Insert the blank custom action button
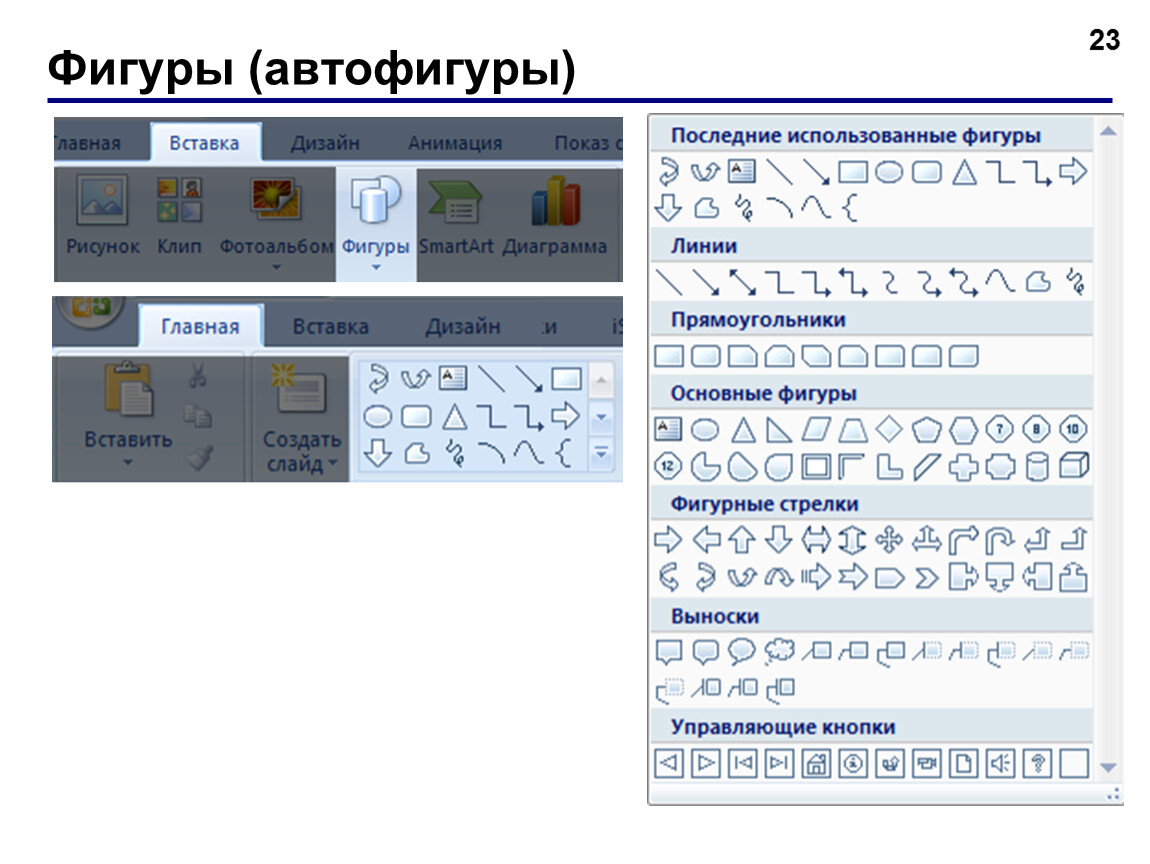This screenshot has height=864, width=1150. 1074,764
